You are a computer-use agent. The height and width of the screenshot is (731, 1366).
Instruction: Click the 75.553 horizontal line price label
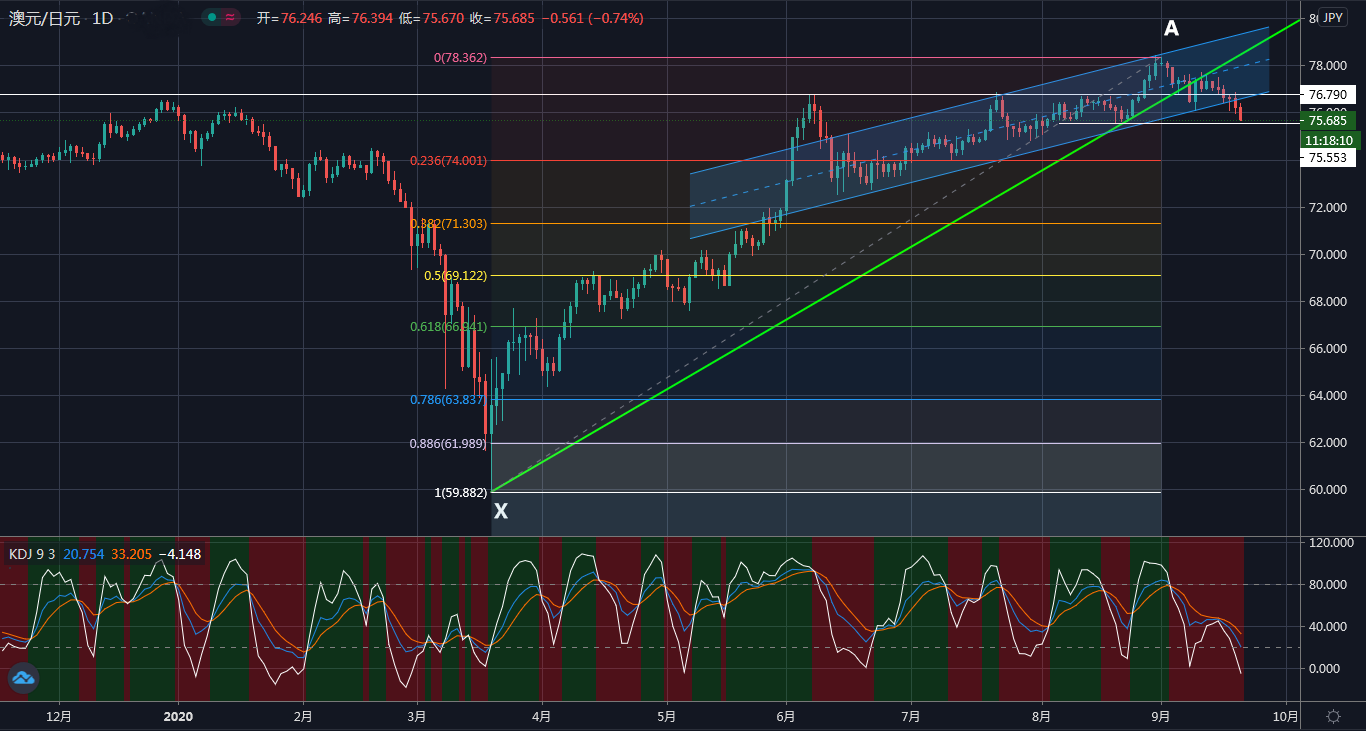tap(1327, 158)
